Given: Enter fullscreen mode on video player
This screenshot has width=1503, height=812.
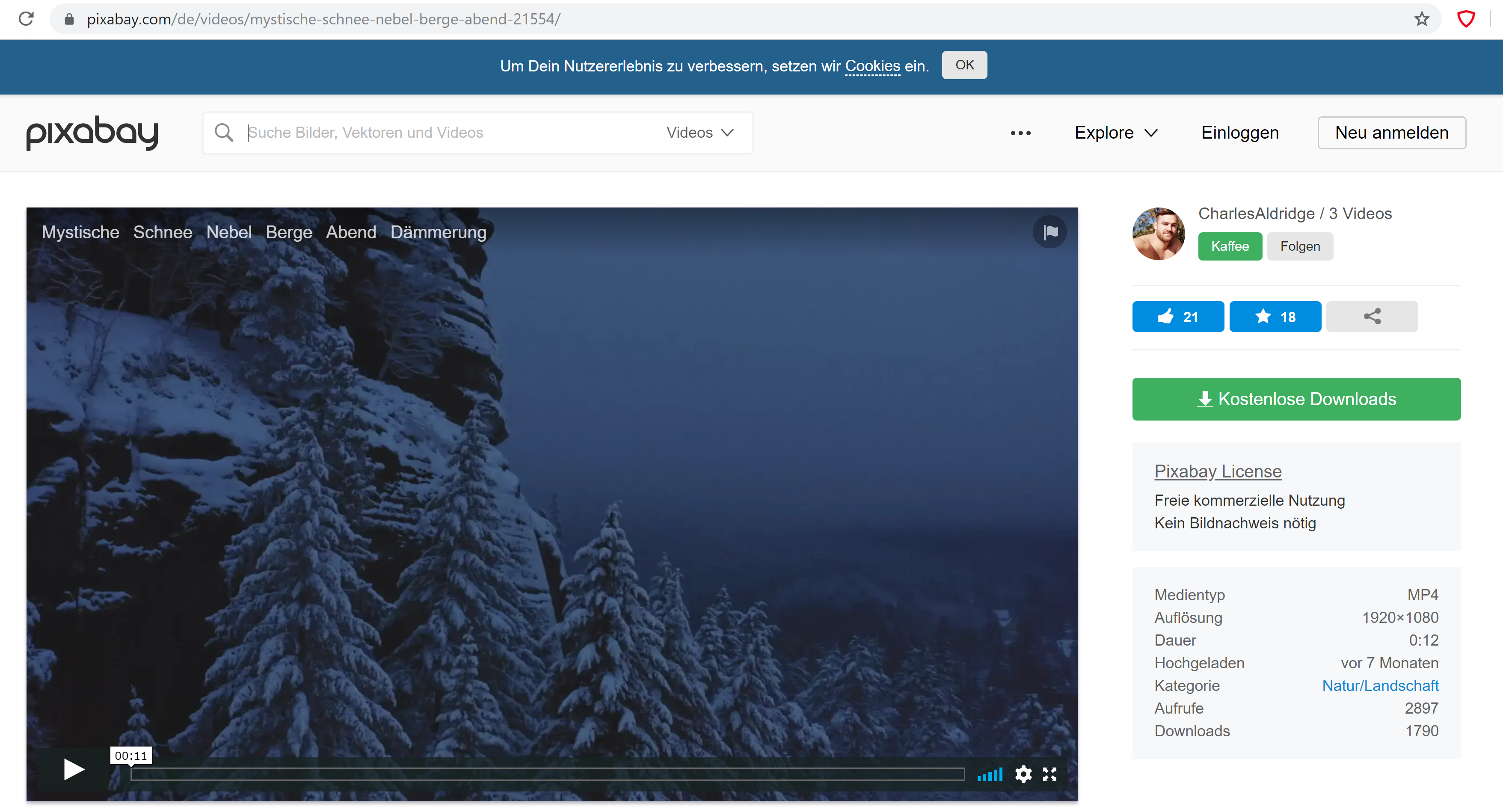Looking at the screenshot, I should [x=1049, y=774].
